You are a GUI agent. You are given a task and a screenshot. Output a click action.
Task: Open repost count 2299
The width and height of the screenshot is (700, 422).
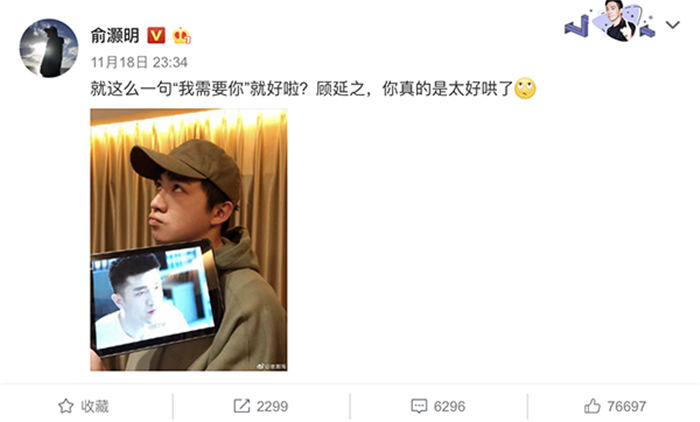tap(272, 406)
